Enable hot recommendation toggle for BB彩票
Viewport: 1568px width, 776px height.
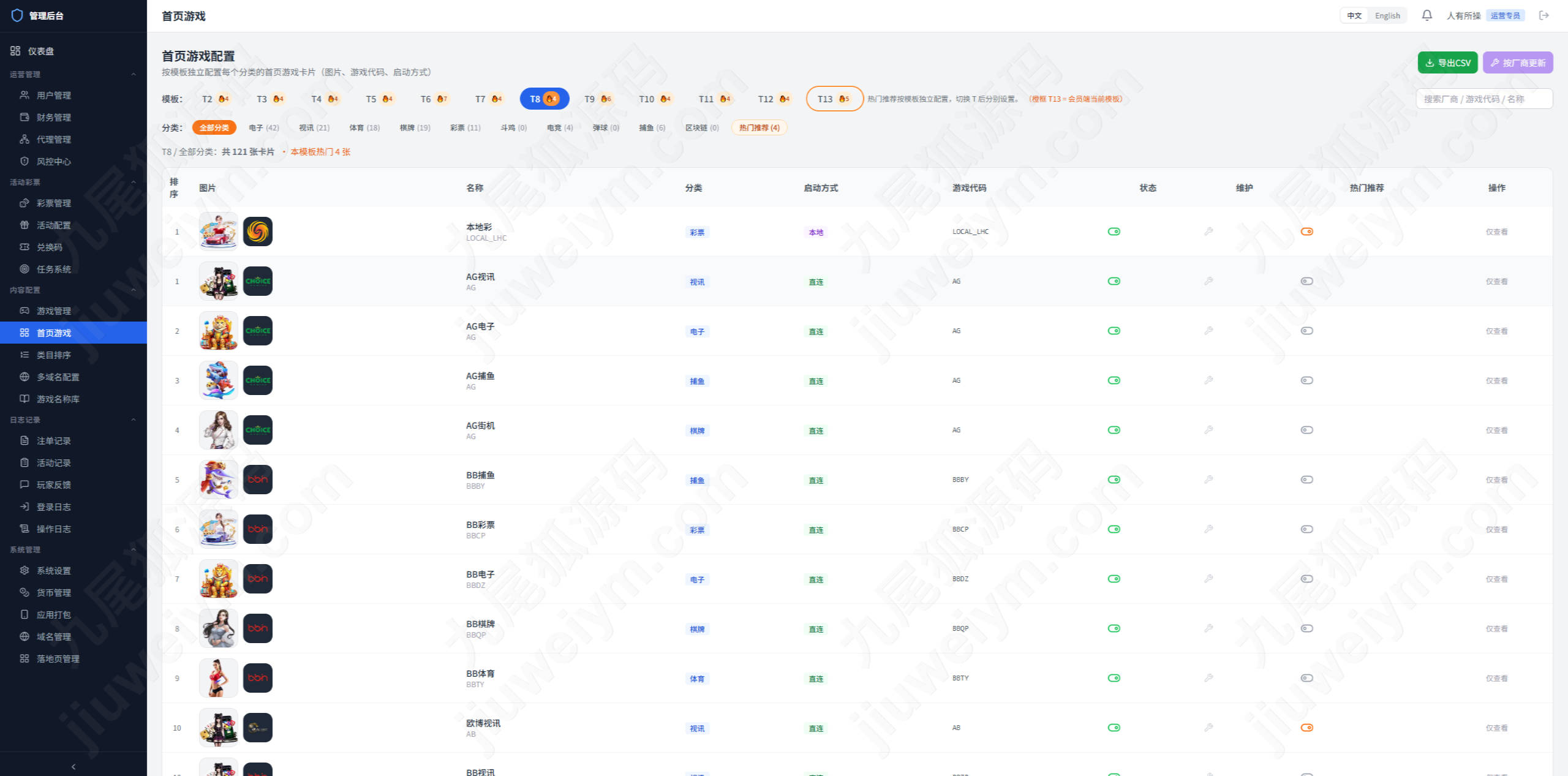click(x=1307, y=529)
